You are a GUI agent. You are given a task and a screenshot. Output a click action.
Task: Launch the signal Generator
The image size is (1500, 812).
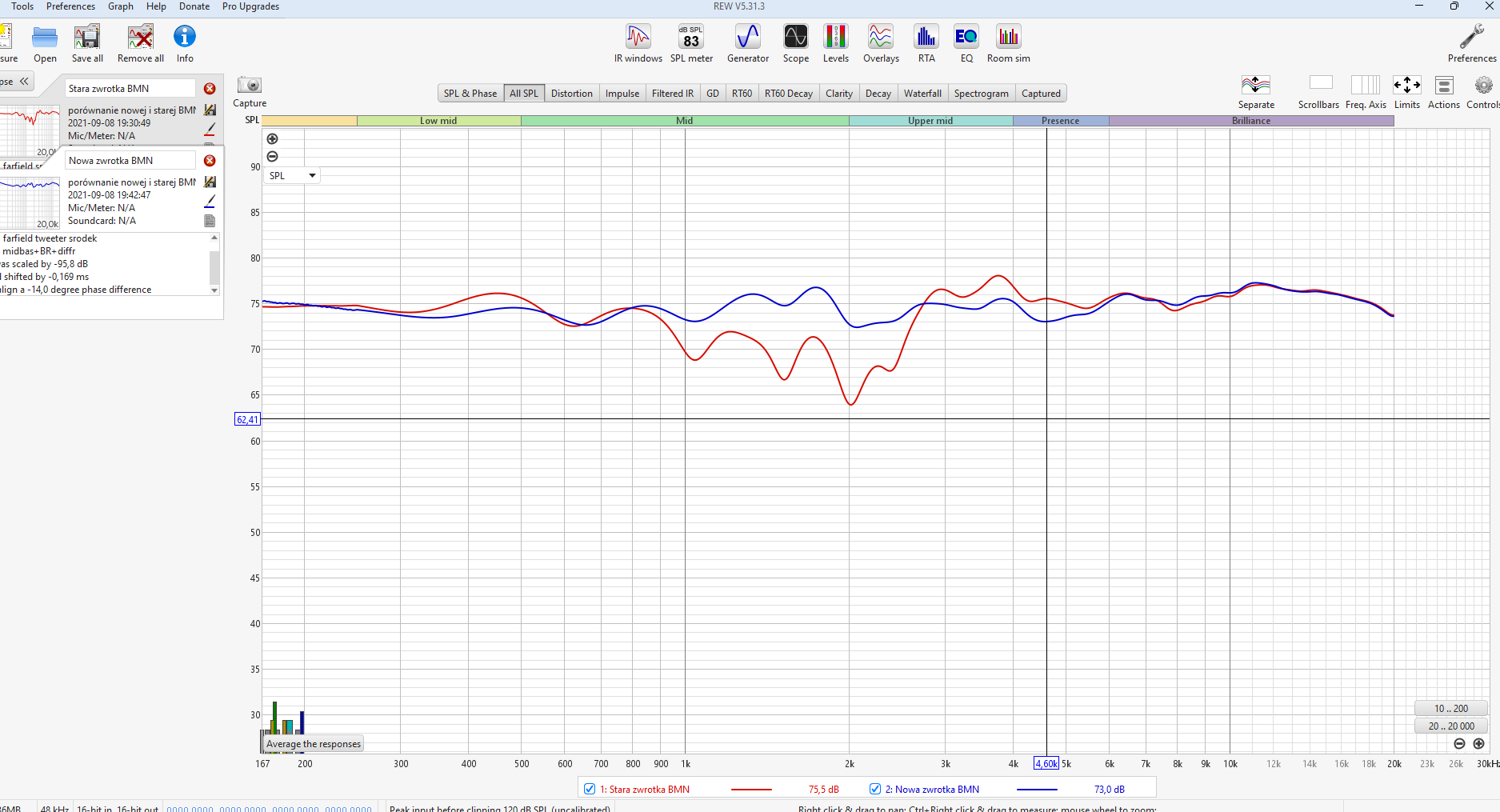[x=748, y=43]
